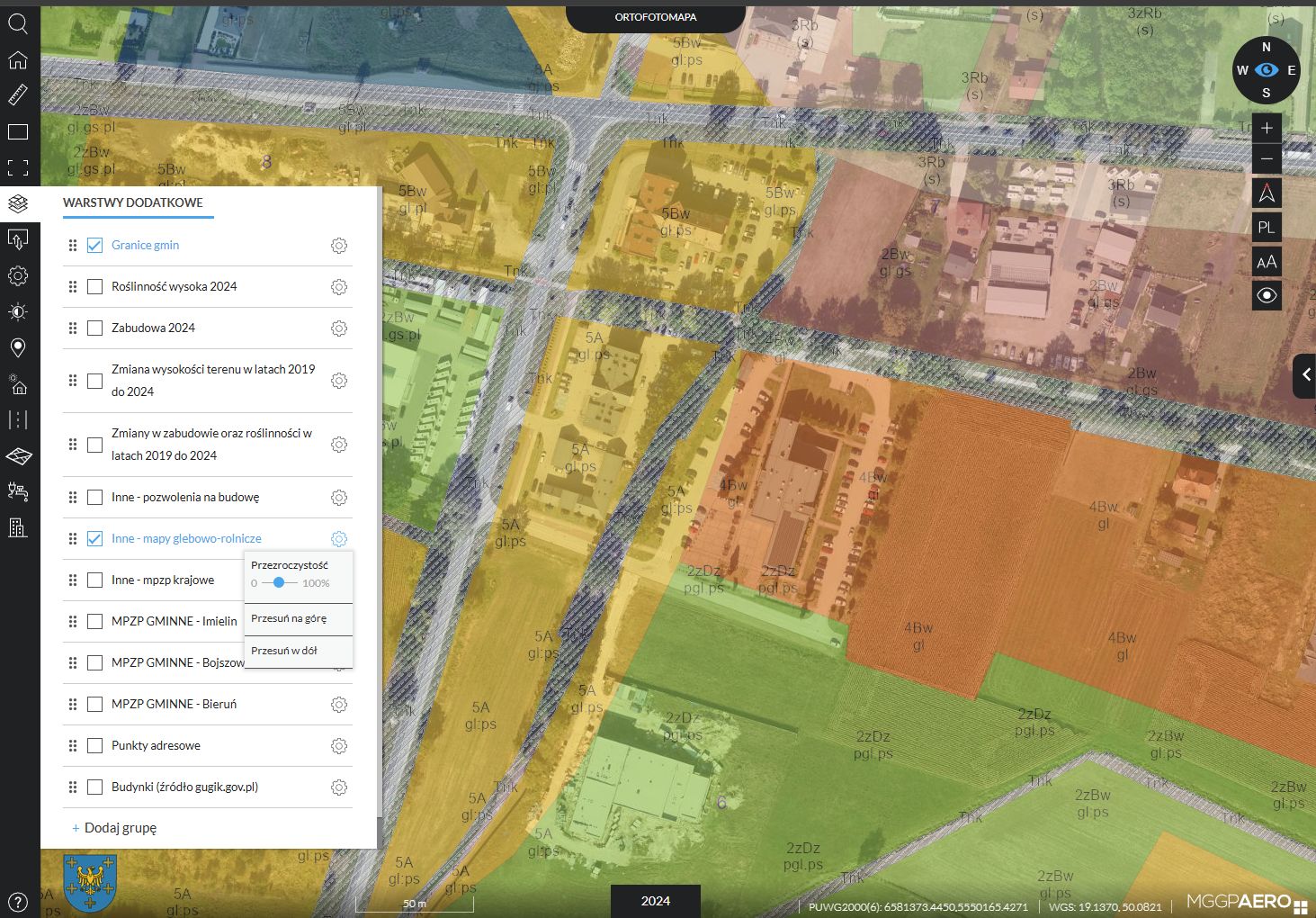Select the ruler measurement tool
The height and width of the screenshot is (918, 1316).
pos(18,95)
